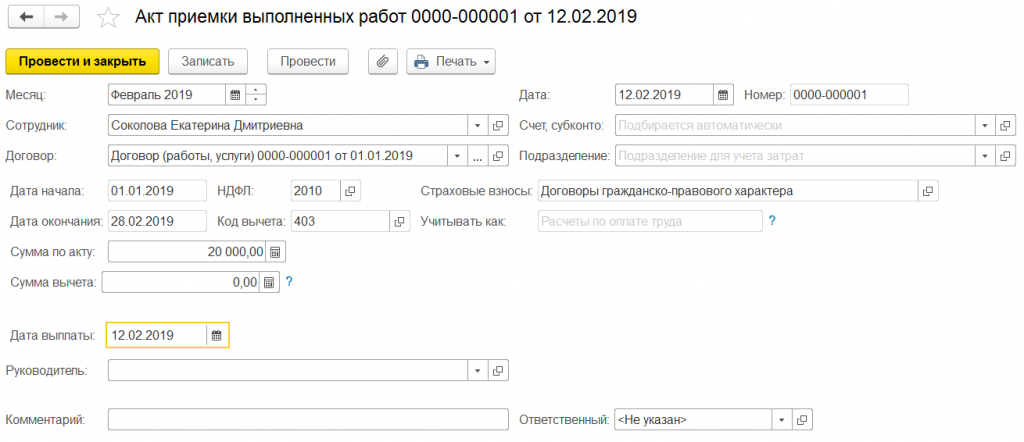Viewport: 1024px width, 442px height.
Task: Open calculator for Сумма по акту
Action: (276, 252)
